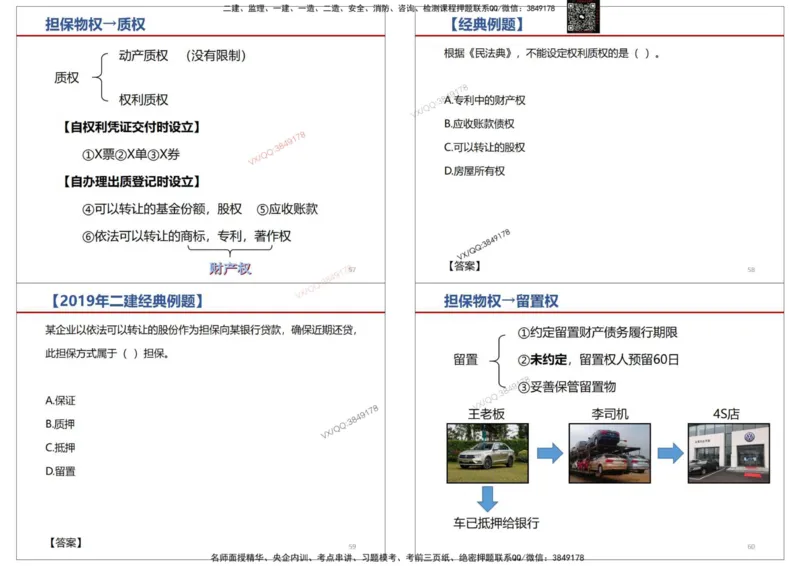Click the blue arrow between 王老板 and 李司机 photos
The height and width of the screenshot is (566, 800).
point(549,453)
